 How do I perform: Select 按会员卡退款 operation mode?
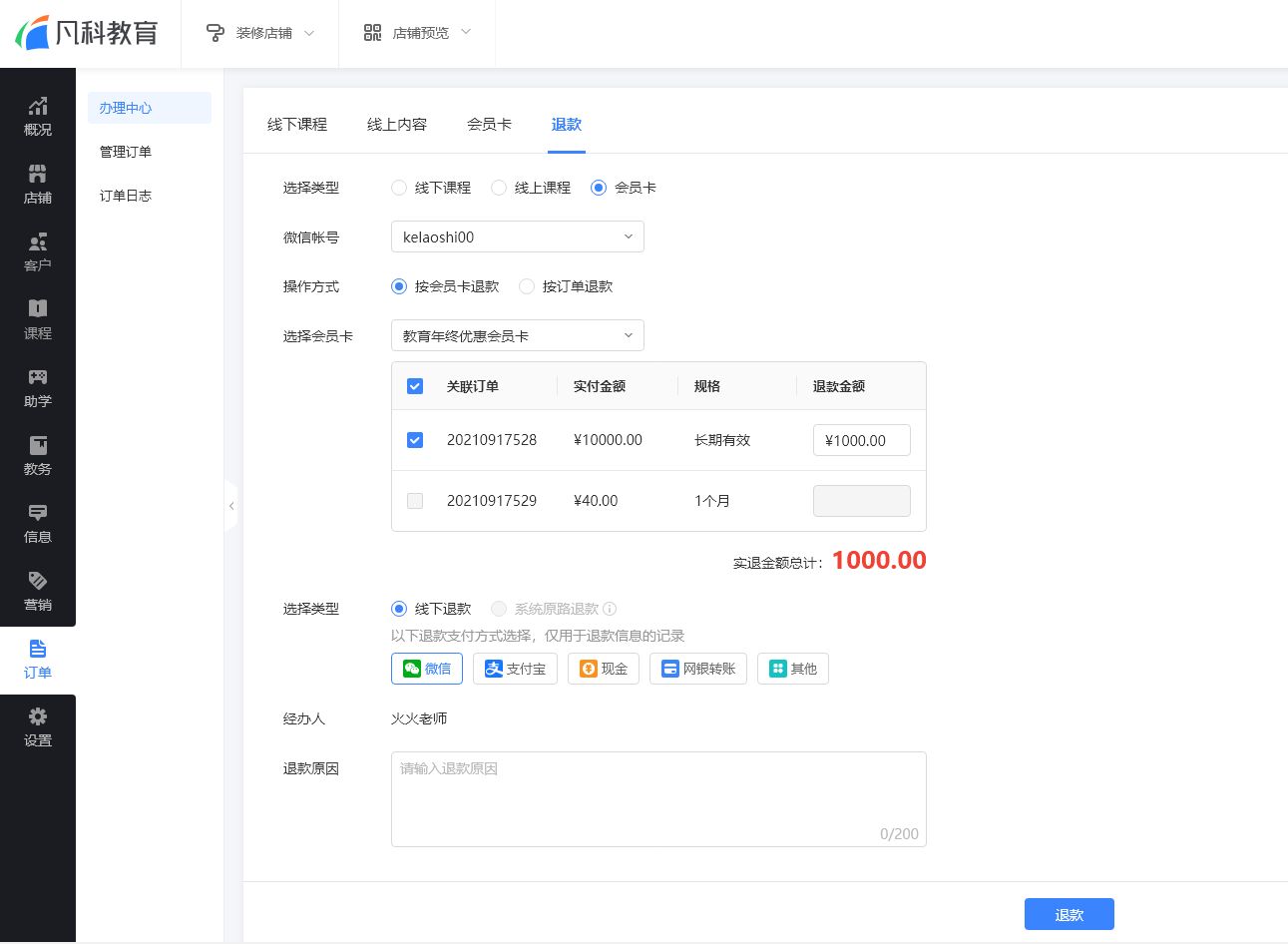pyautogui.click(x=399, y=286)
